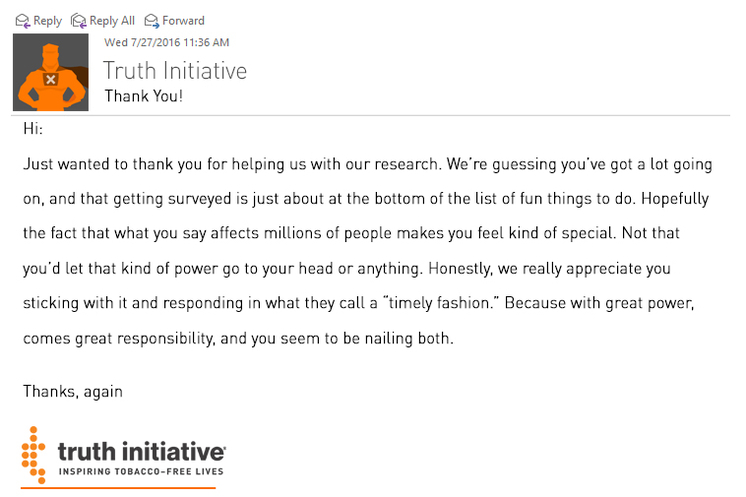Click the orange dotted logo mark in signature
Viewport: 746px width, 497px height.
[x=35, y=452]
